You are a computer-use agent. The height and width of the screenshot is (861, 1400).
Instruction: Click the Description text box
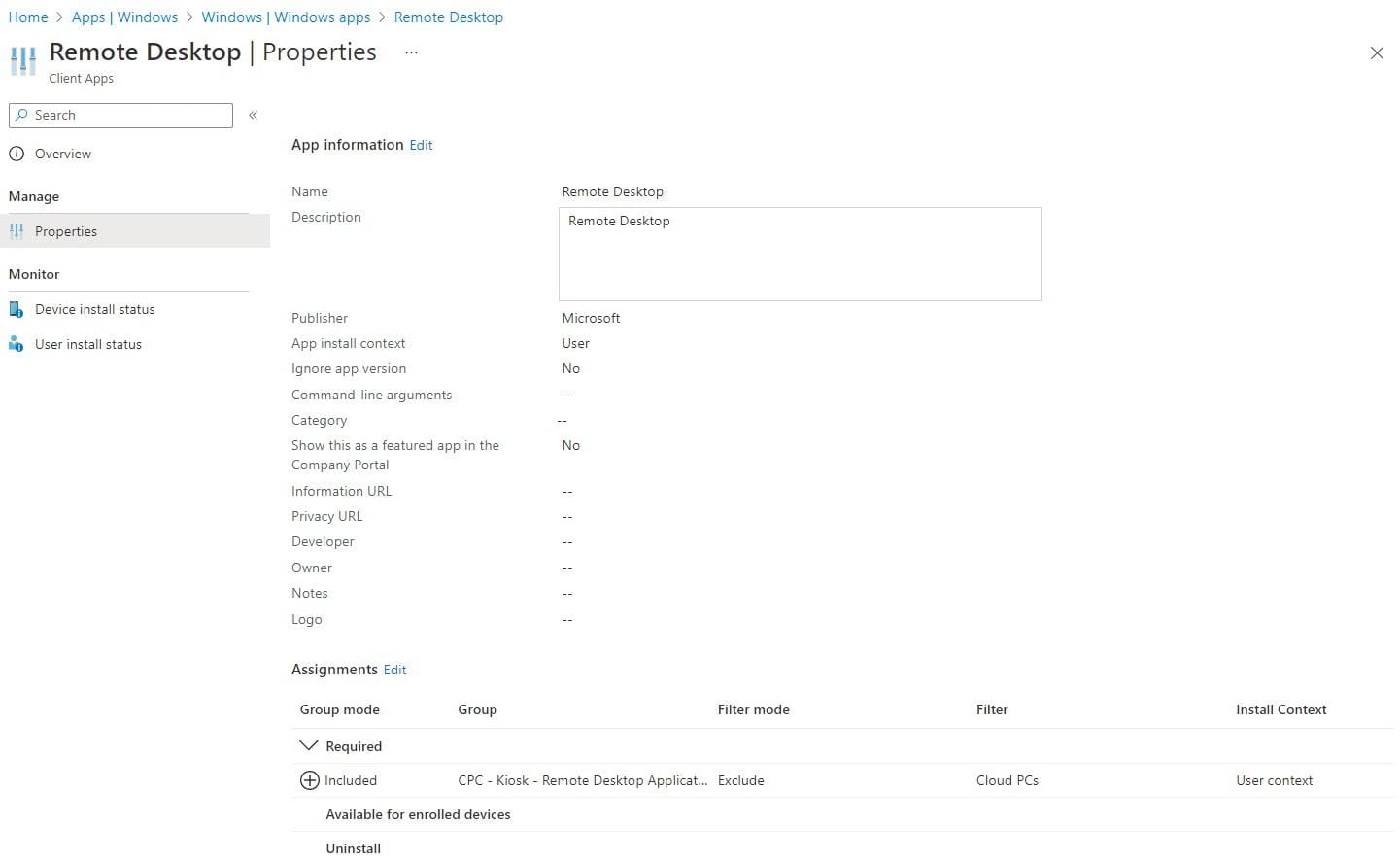[x=800, y=254]
